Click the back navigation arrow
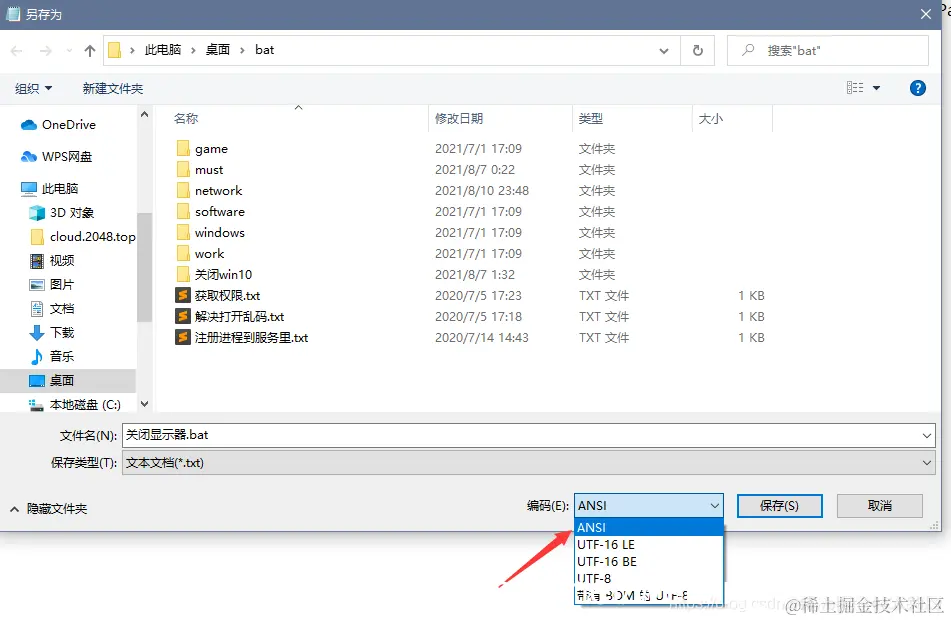The image size is (951, 622). [x=17, y=50]
